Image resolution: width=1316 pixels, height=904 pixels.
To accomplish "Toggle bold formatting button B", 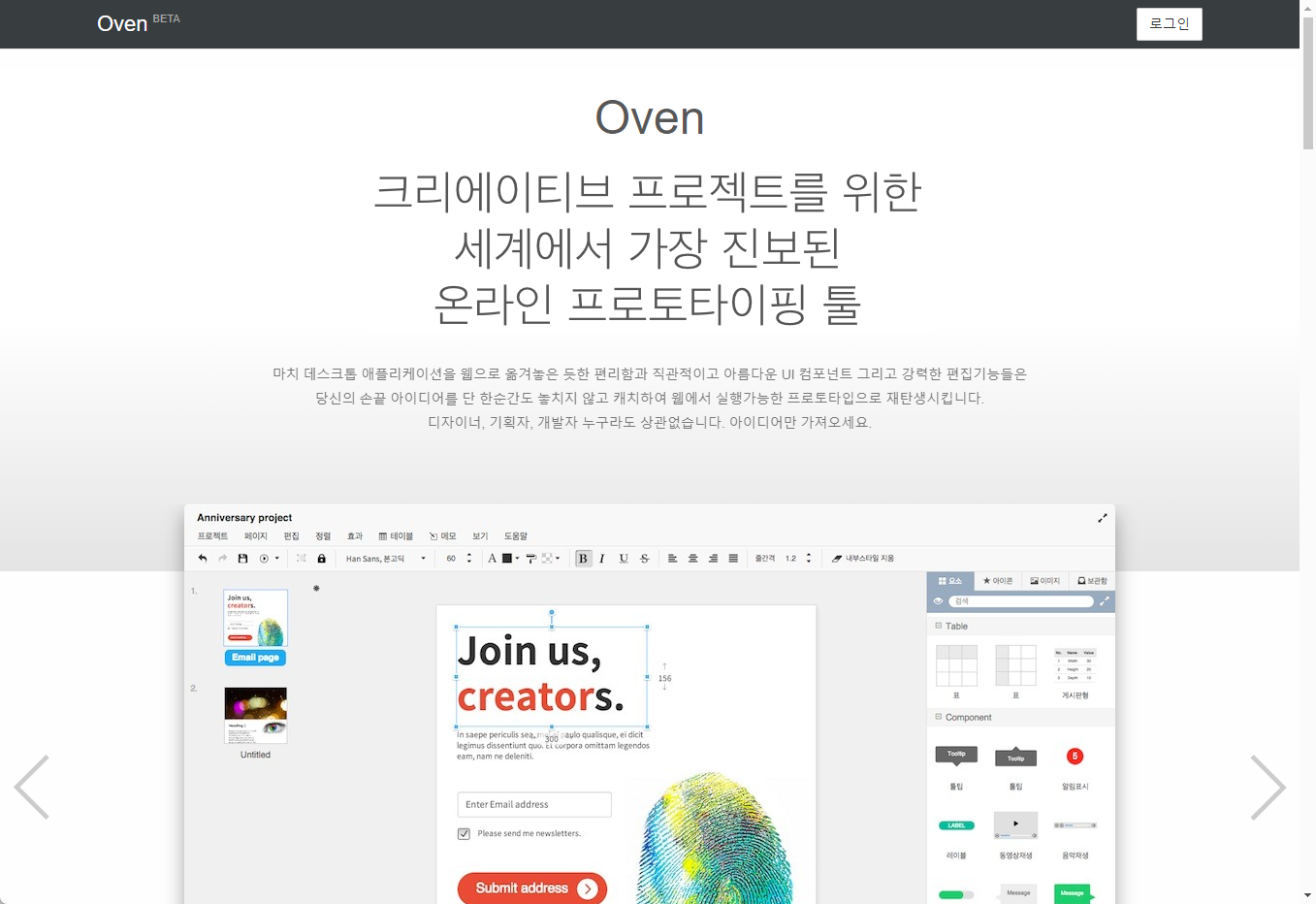I will point(583,559).
